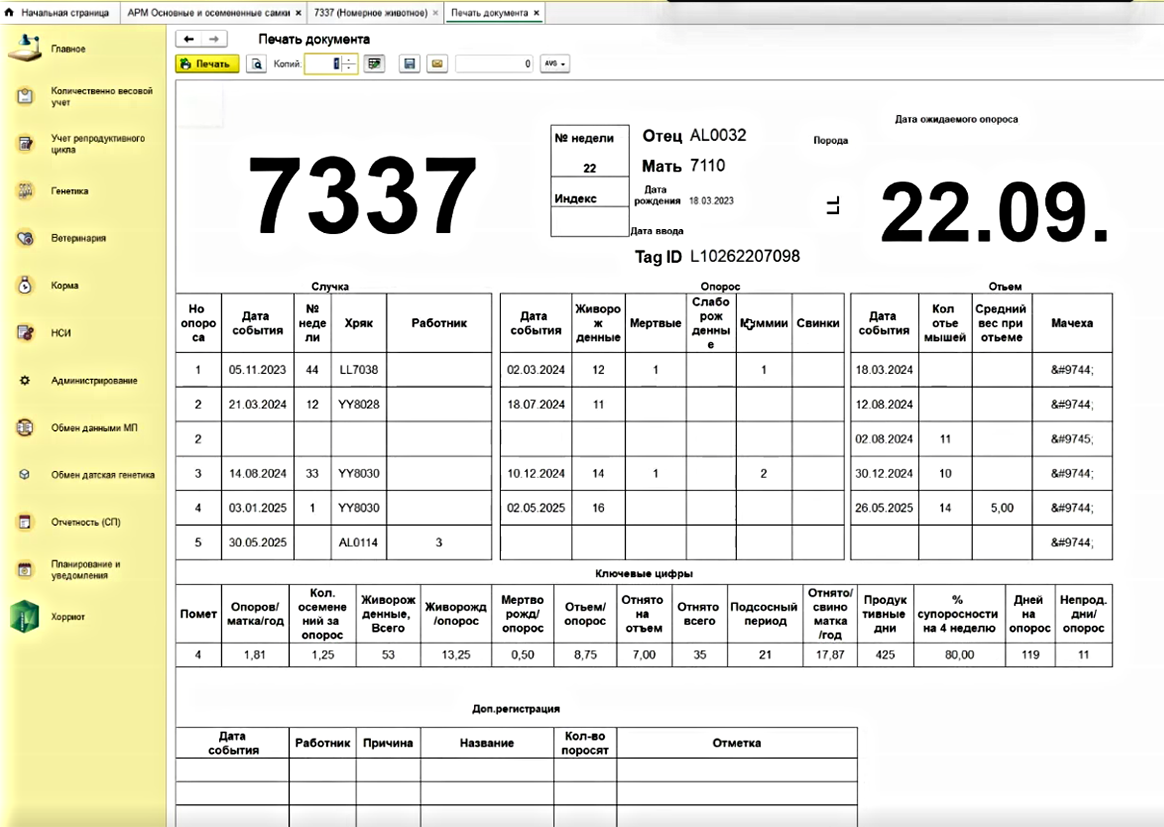Open Количественно весовой учет section
Image resolution: width=1164 pixels, height=827 pixels.
click(x=26, y=96)
